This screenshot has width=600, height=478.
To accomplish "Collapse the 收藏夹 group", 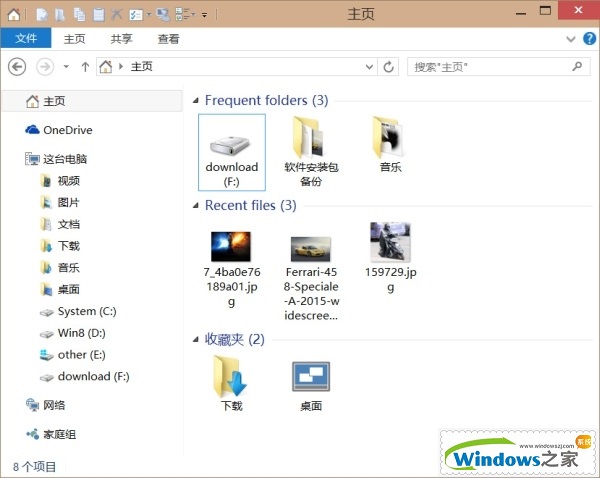I will (194, 340).
